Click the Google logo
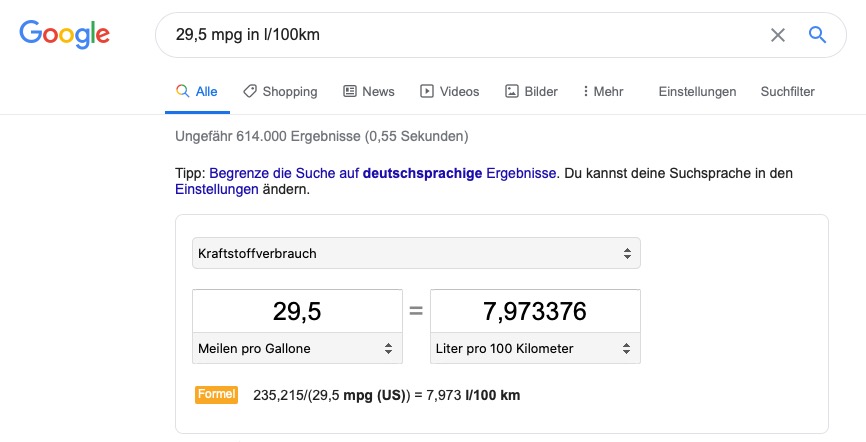This screenshot has width=866, height=442. (64, 35)
